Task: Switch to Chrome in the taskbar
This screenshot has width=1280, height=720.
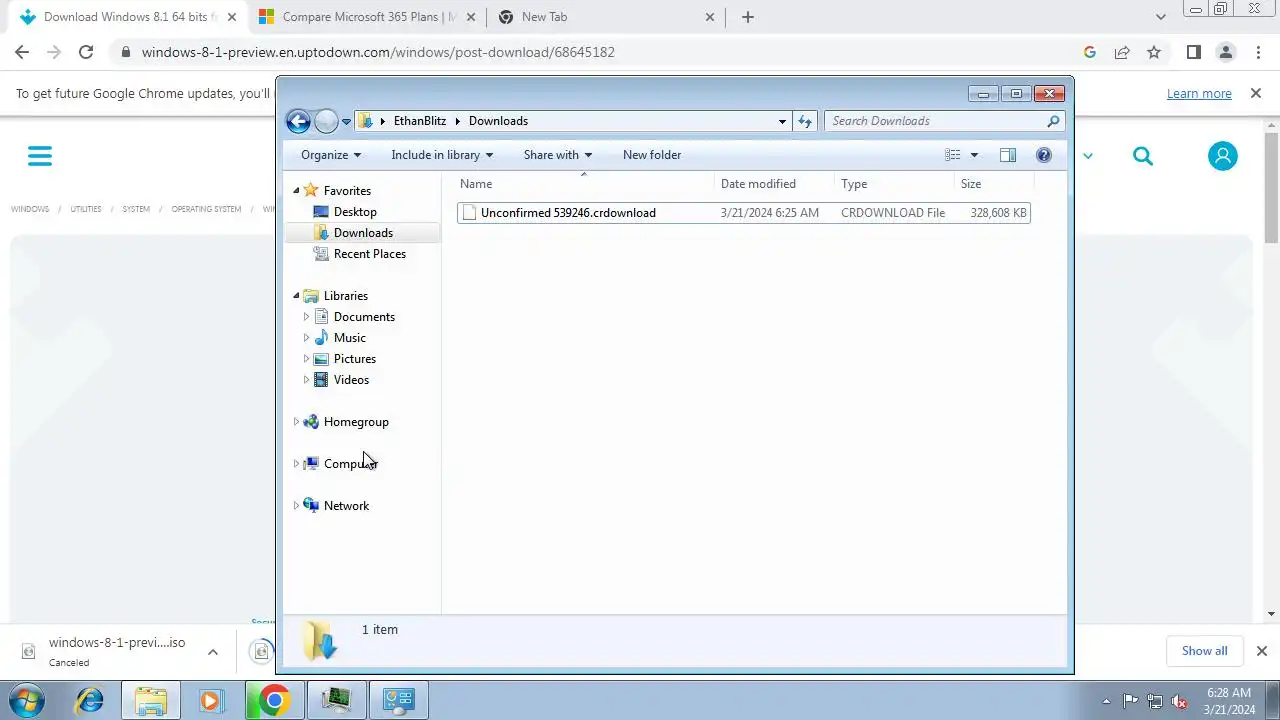Action: [275, 700]
